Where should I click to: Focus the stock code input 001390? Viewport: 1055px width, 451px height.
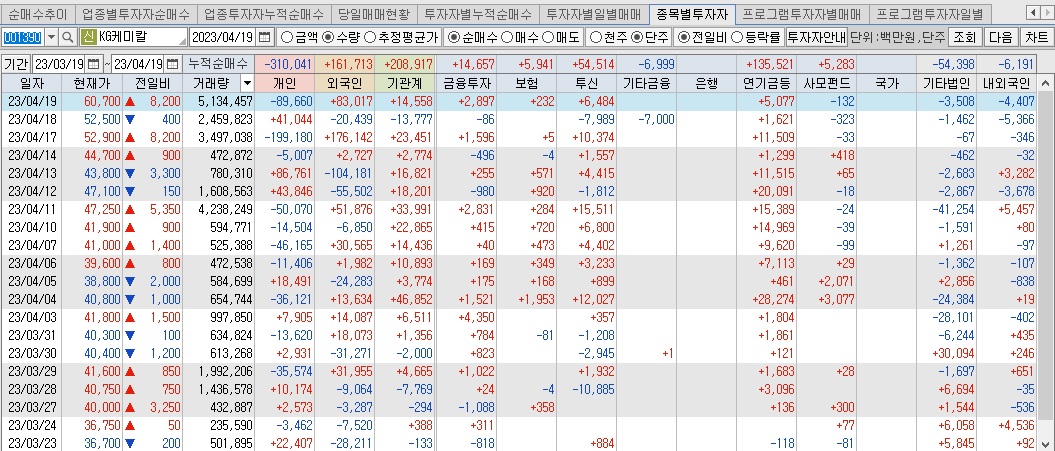click(x=24, y=37)
